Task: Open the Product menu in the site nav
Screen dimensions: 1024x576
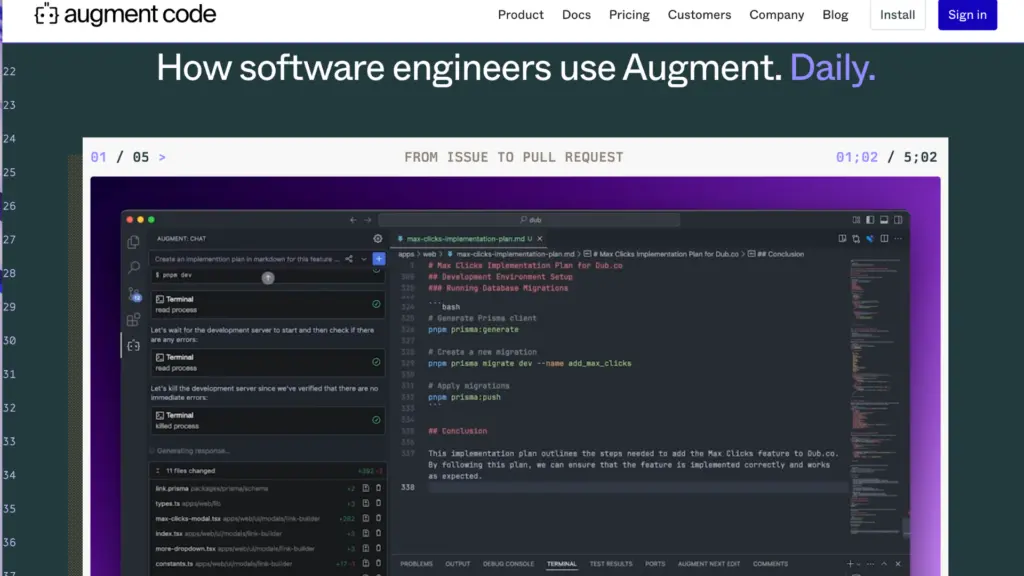Action: pos(520,14)
